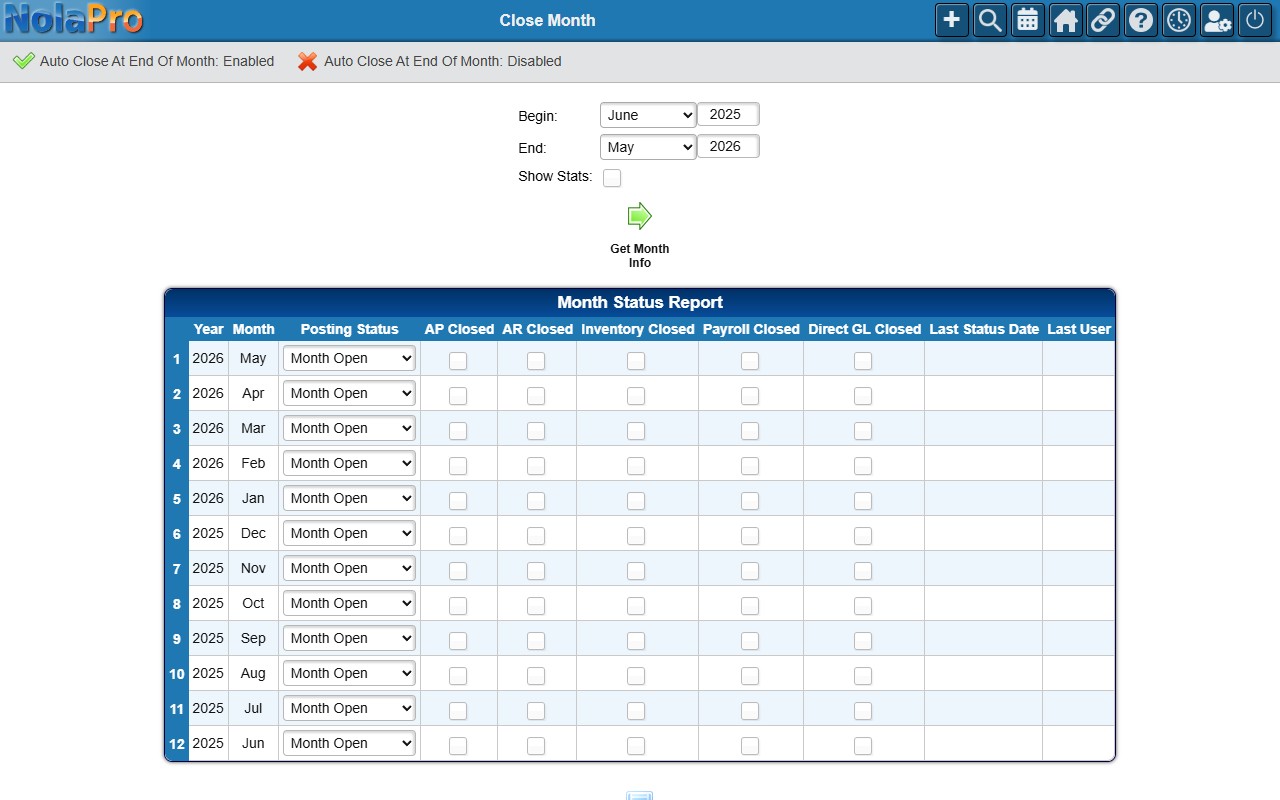The image size is (1280, 800).
Task: Open user settings icon
Action: [1217, 20]
